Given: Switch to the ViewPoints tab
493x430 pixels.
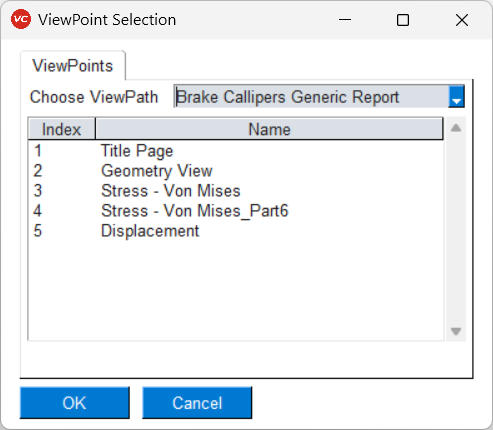Looking at the screenshot, I should (x=73, y=66).
